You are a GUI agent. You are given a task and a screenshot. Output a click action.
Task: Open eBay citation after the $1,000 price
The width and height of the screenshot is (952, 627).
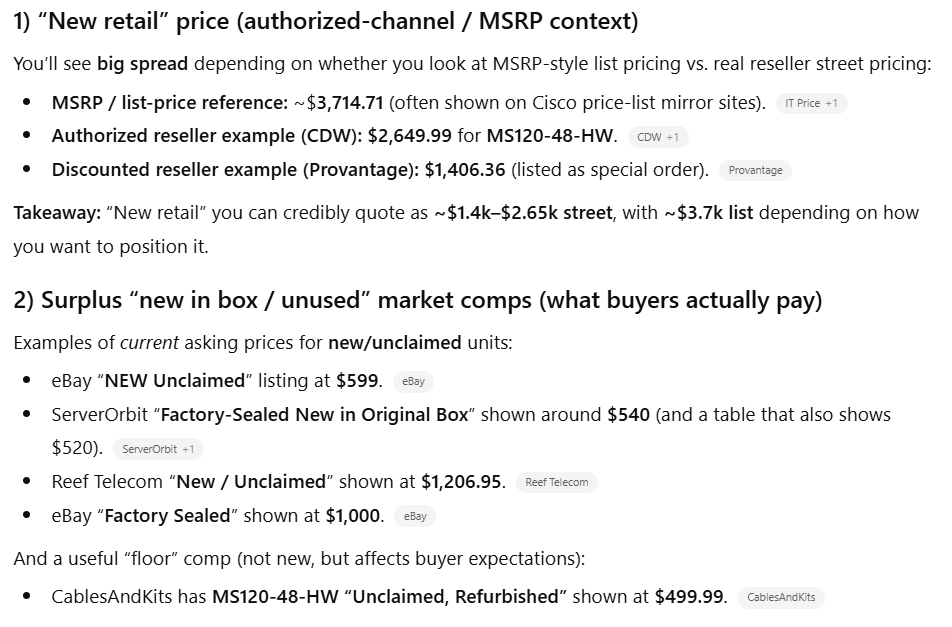click(415, 516)
